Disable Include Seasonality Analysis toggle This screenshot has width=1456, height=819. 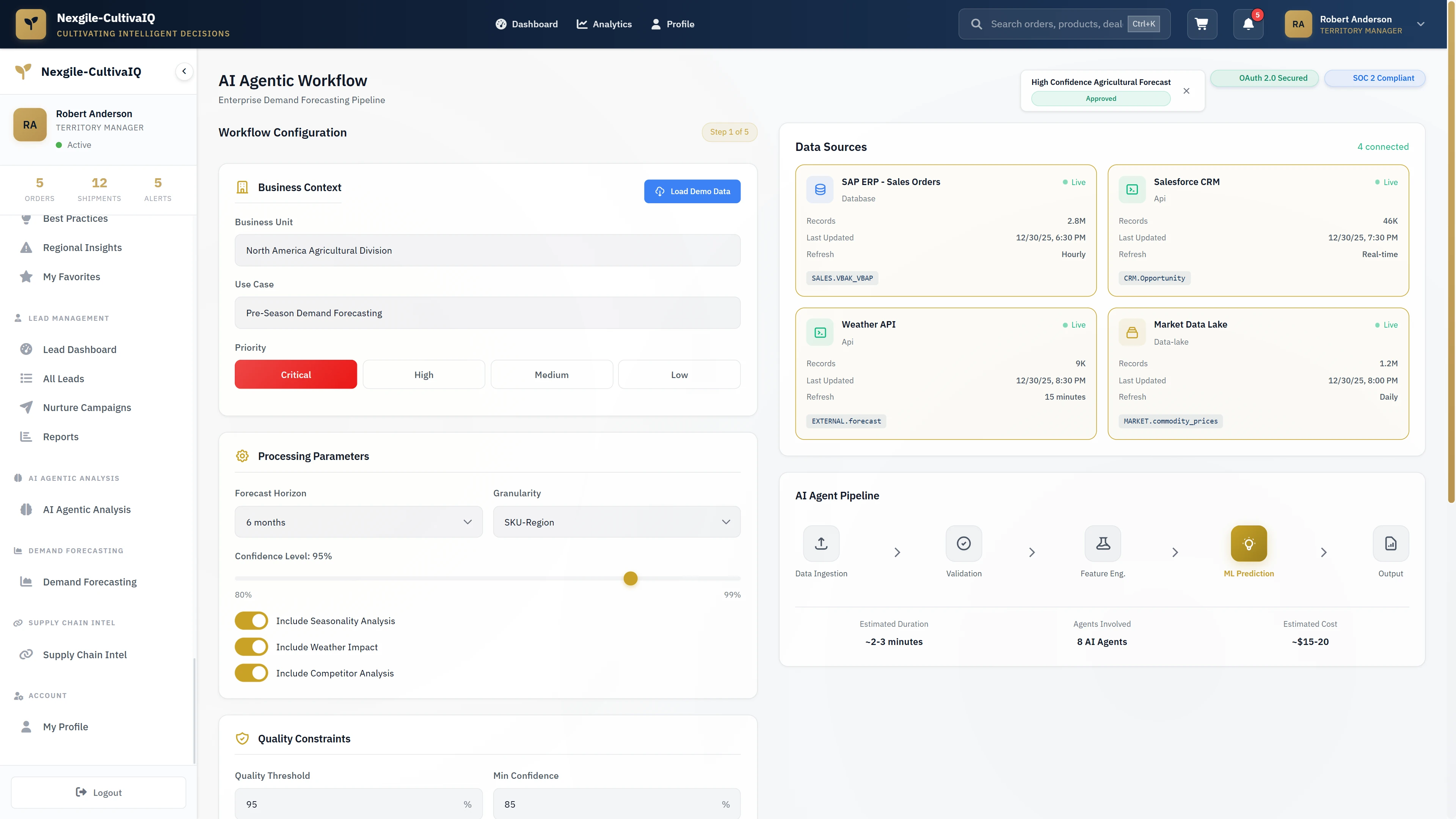[x=251, y=621]
